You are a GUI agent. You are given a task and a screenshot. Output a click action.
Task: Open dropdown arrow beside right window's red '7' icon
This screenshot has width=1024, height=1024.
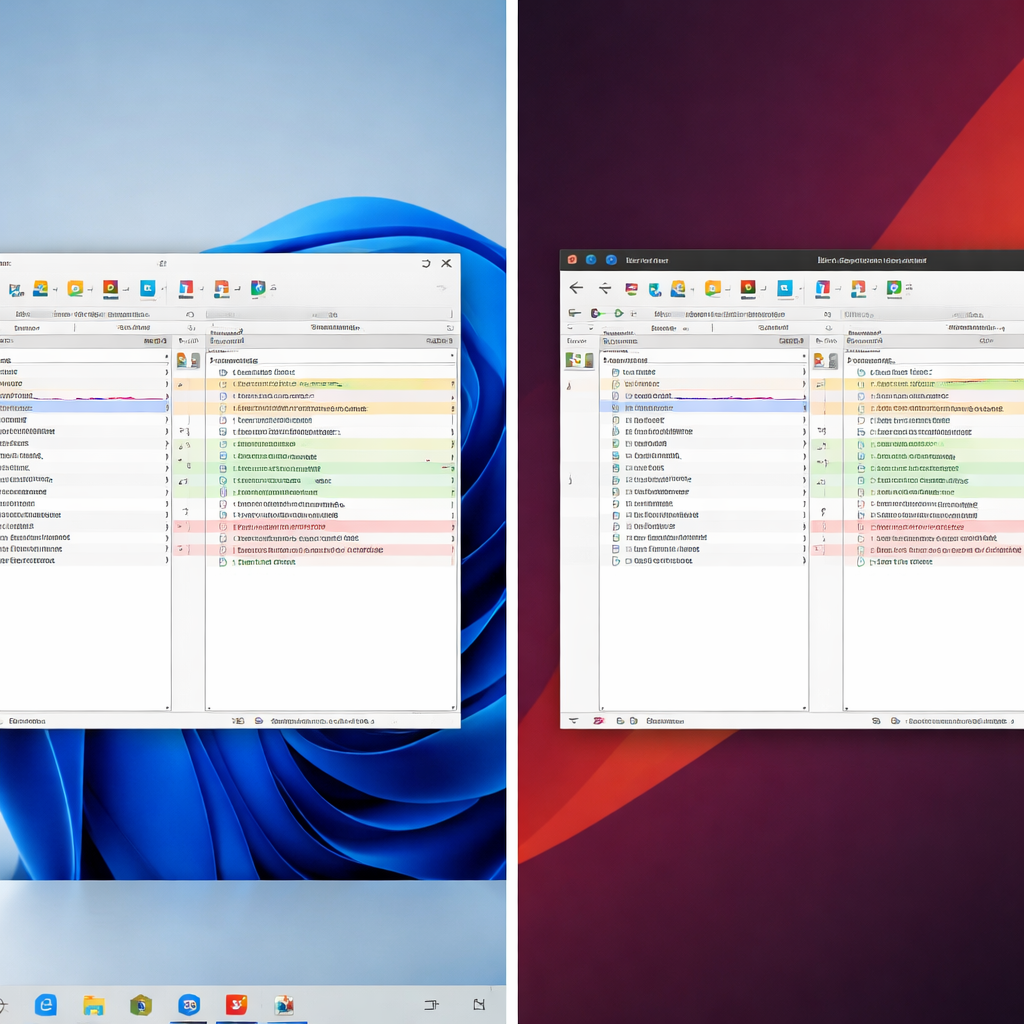pos(836,289)
